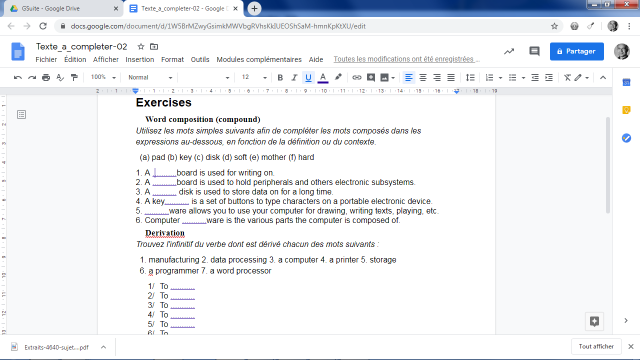The height and width of the screenshot is (360, 640).
Task: Collapse the toolbar menus chevron
Action: click(x=603, y=78)
